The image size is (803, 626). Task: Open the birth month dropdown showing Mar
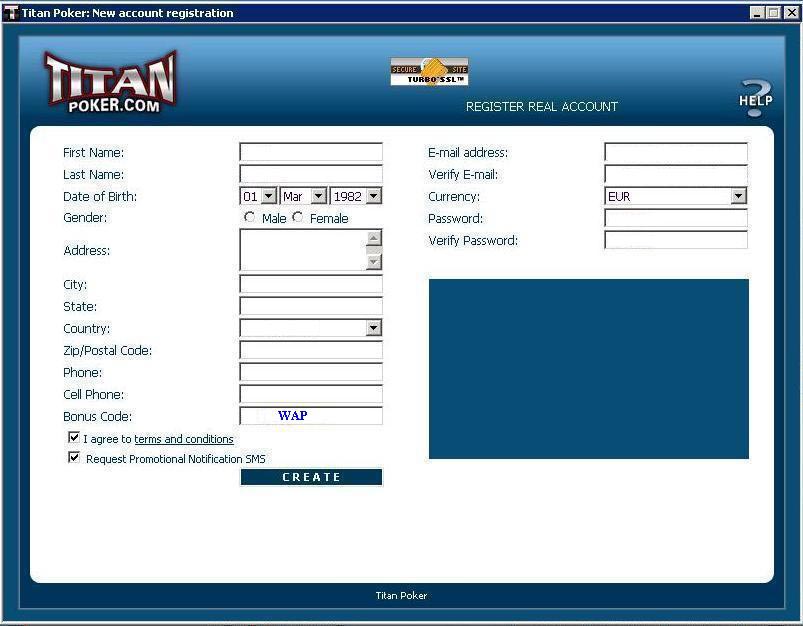(319, 196)
